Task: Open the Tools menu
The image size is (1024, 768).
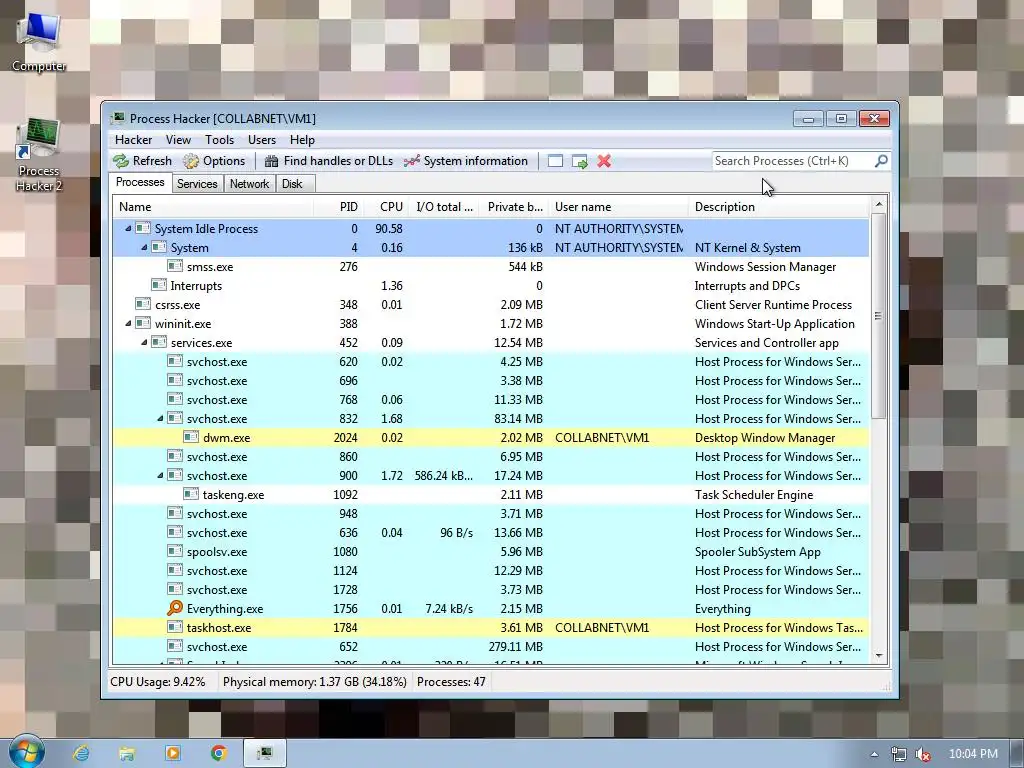Action: click(x=219, y=140)
